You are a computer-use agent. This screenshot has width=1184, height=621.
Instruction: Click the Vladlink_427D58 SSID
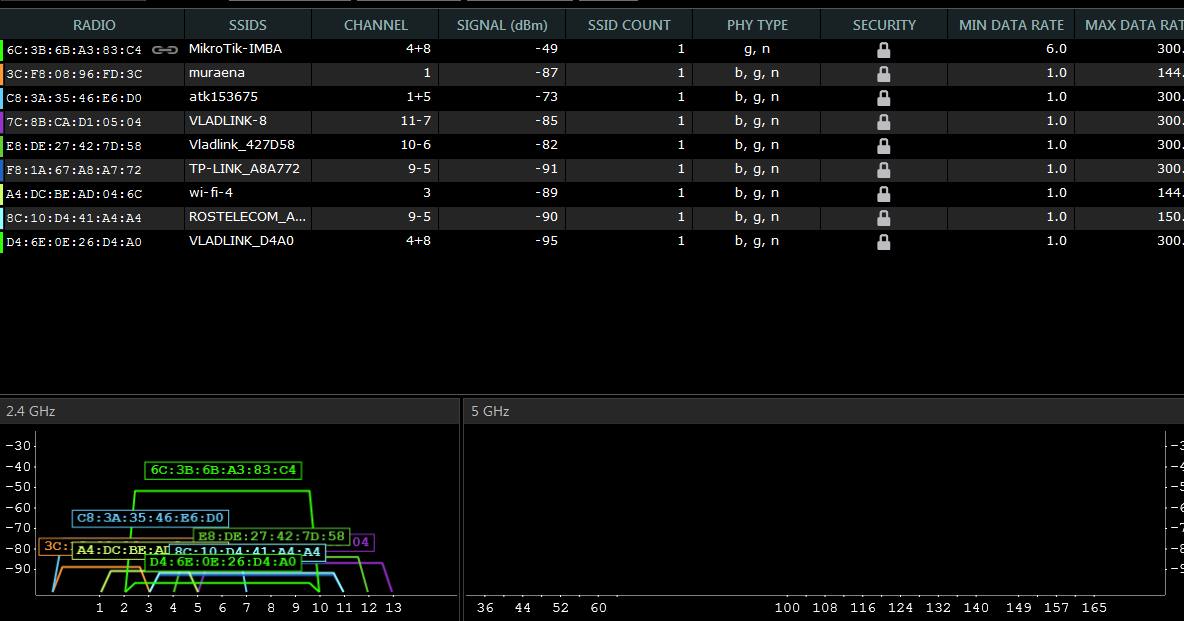[x=242, y=144]
